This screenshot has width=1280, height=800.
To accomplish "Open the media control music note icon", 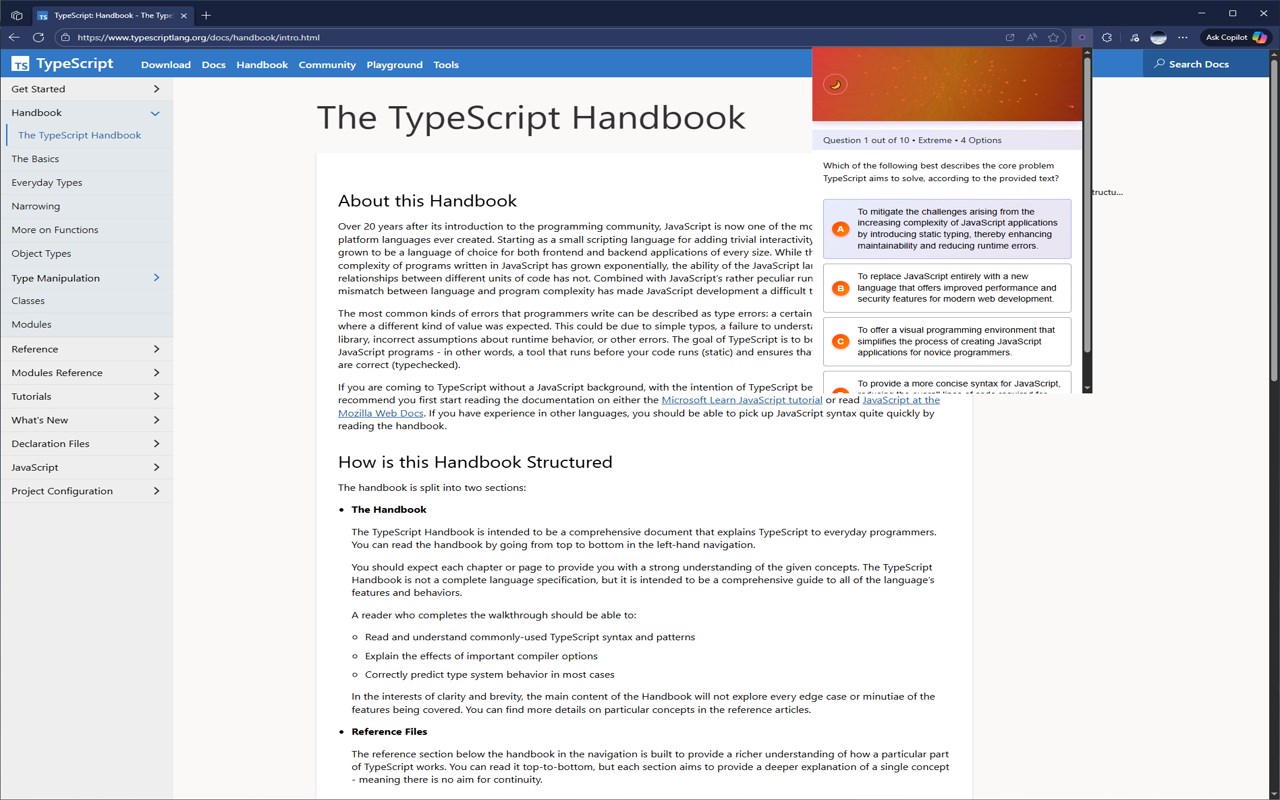I will [x=1134, y=37].
